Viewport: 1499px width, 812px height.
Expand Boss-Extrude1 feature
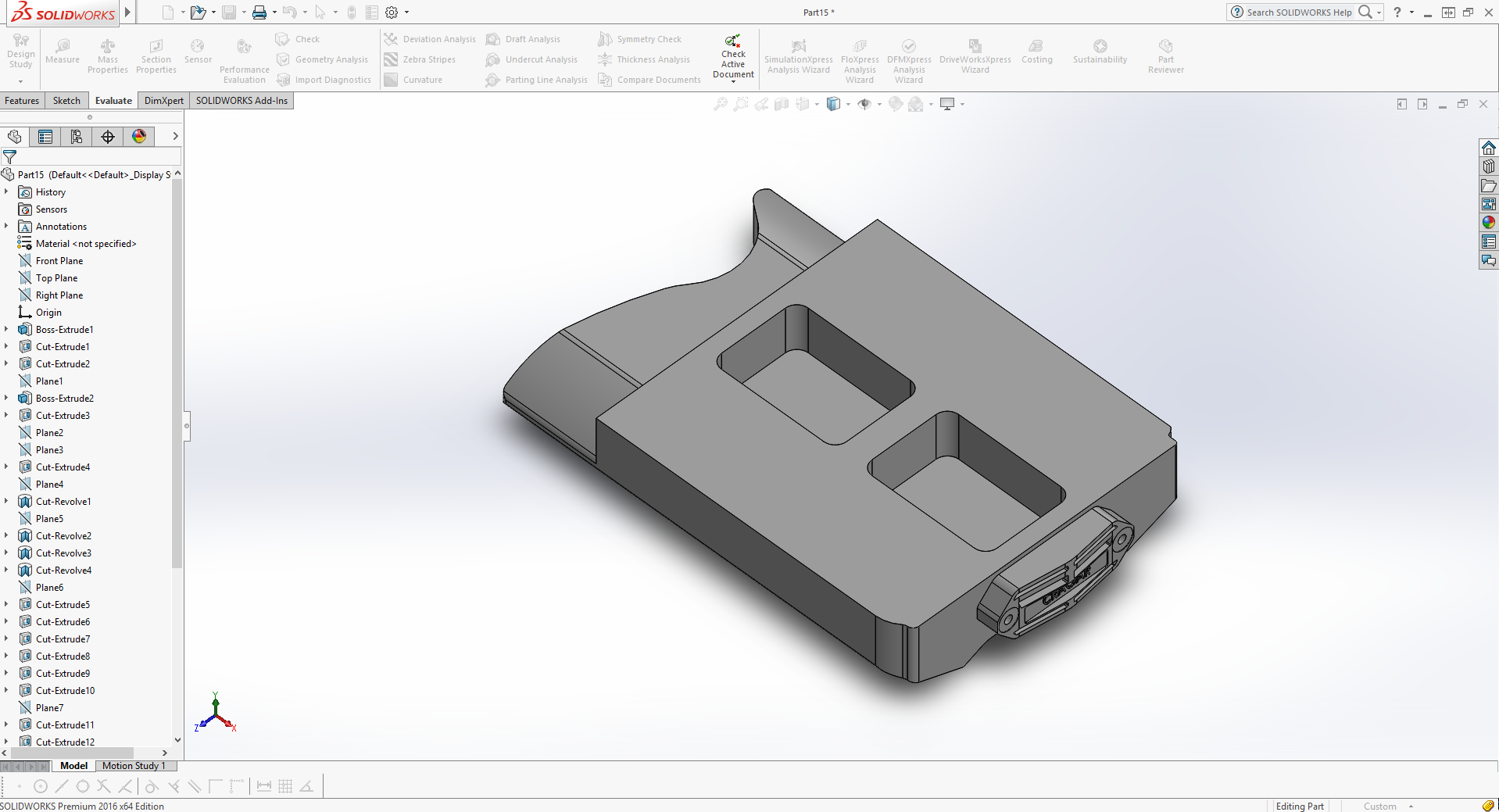[x=6, y=330]
